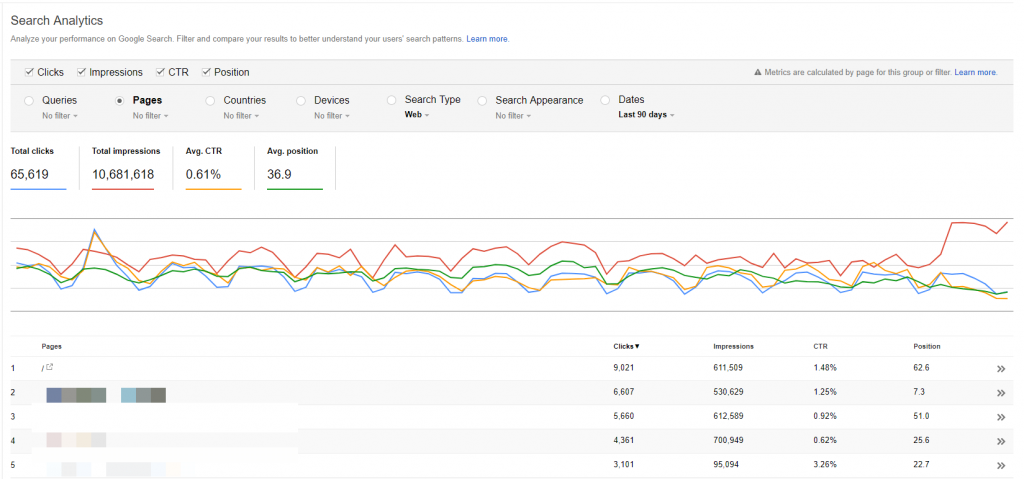This screenshot has width=1024, height=479.
Task: Select the Search Type radio button
Action: pyautogui.click(x=392, y=101)
